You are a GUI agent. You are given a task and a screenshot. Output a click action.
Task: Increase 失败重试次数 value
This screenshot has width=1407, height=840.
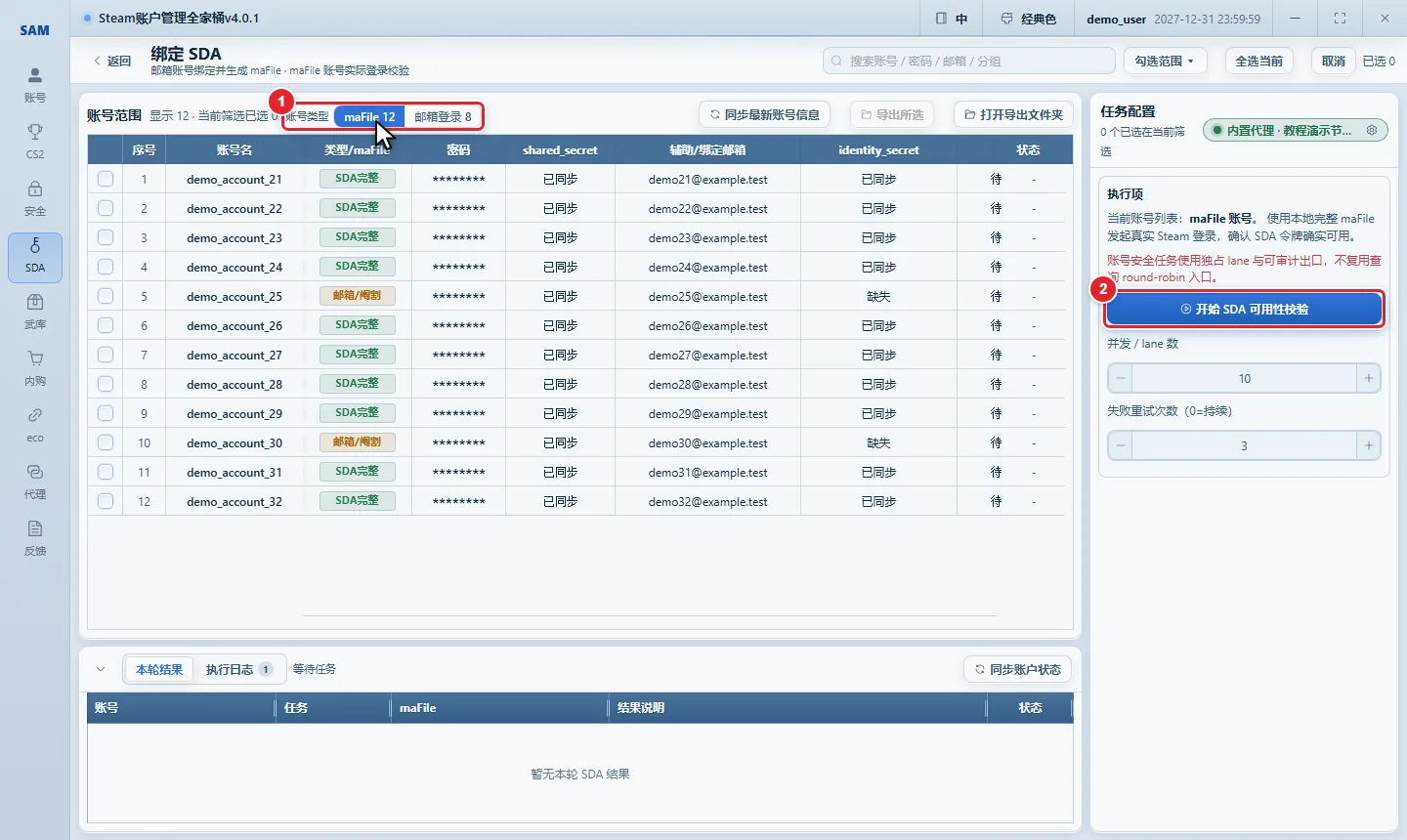tap(1368, 445)
